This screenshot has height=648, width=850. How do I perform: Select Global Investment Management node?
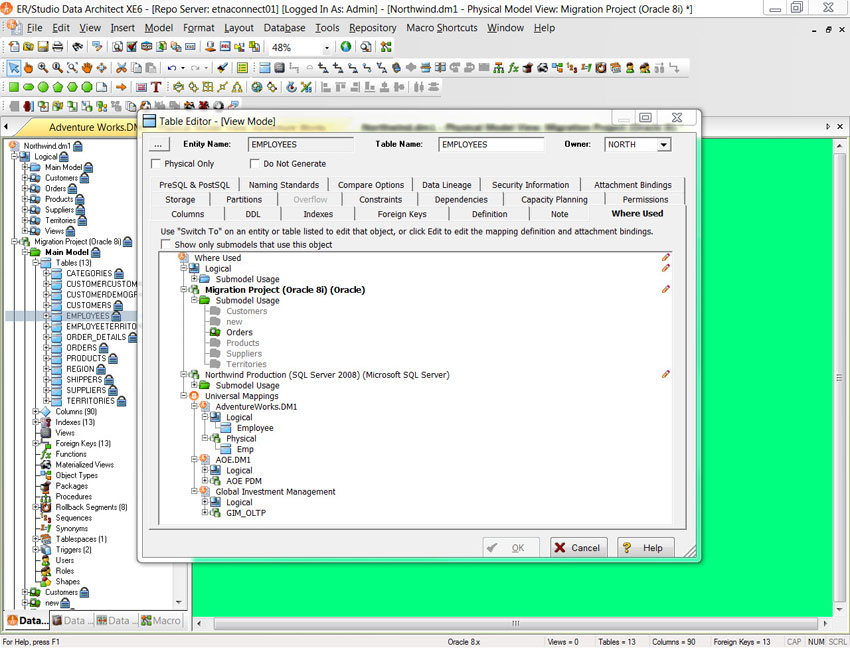(x=275, y=491)
